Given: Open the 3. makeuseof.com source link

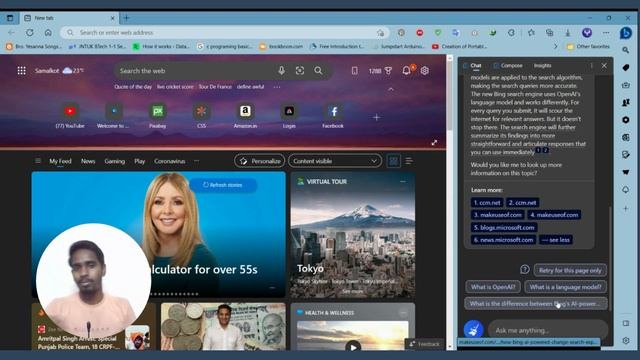Looking at the screenshot, I should [498, 215].
